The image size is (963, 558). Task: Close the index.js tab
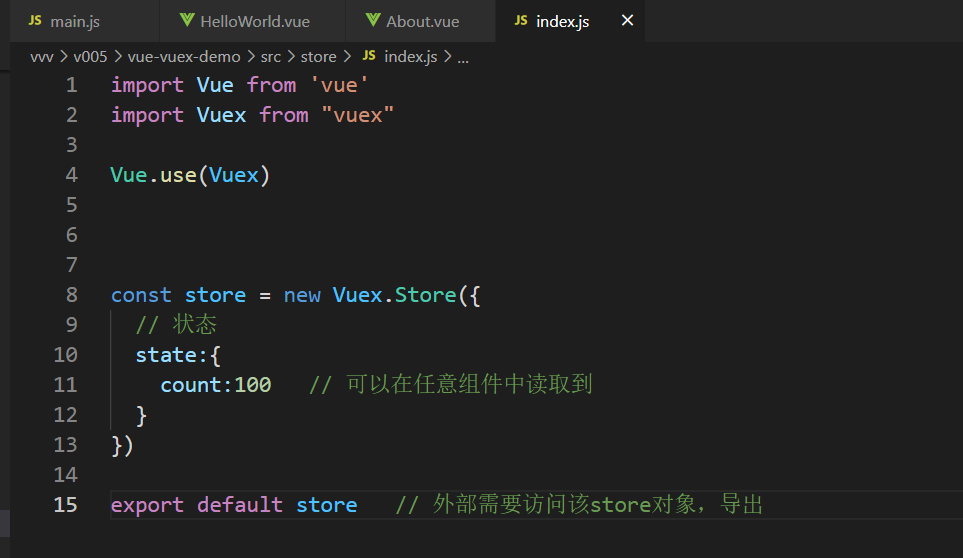pos(627,20)
